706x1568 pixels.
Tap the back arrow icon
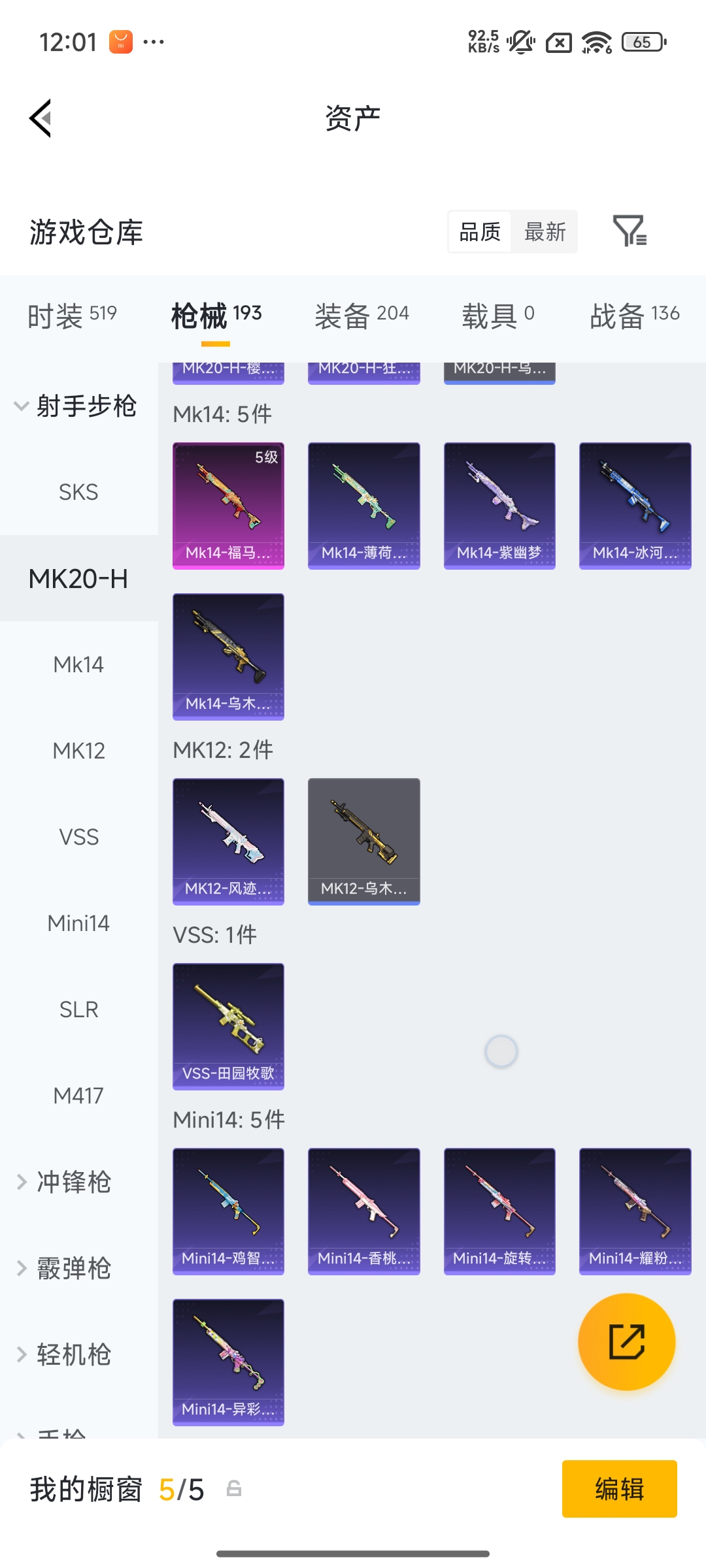click(x=41, y=118)
